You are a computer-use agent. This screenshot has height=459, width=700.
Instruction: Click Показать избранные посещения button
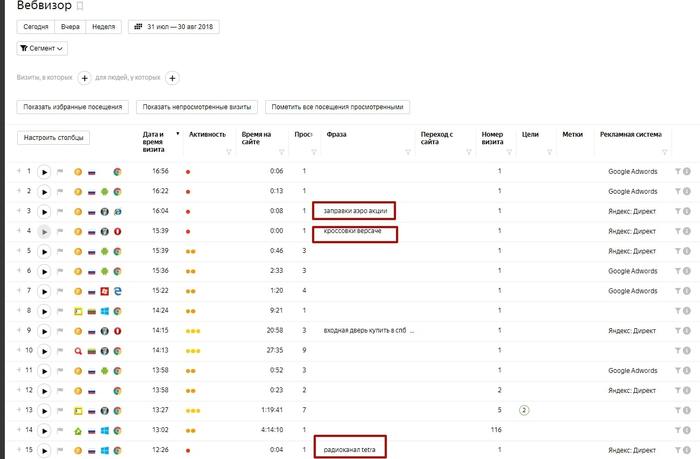click(x=73, y=107)
